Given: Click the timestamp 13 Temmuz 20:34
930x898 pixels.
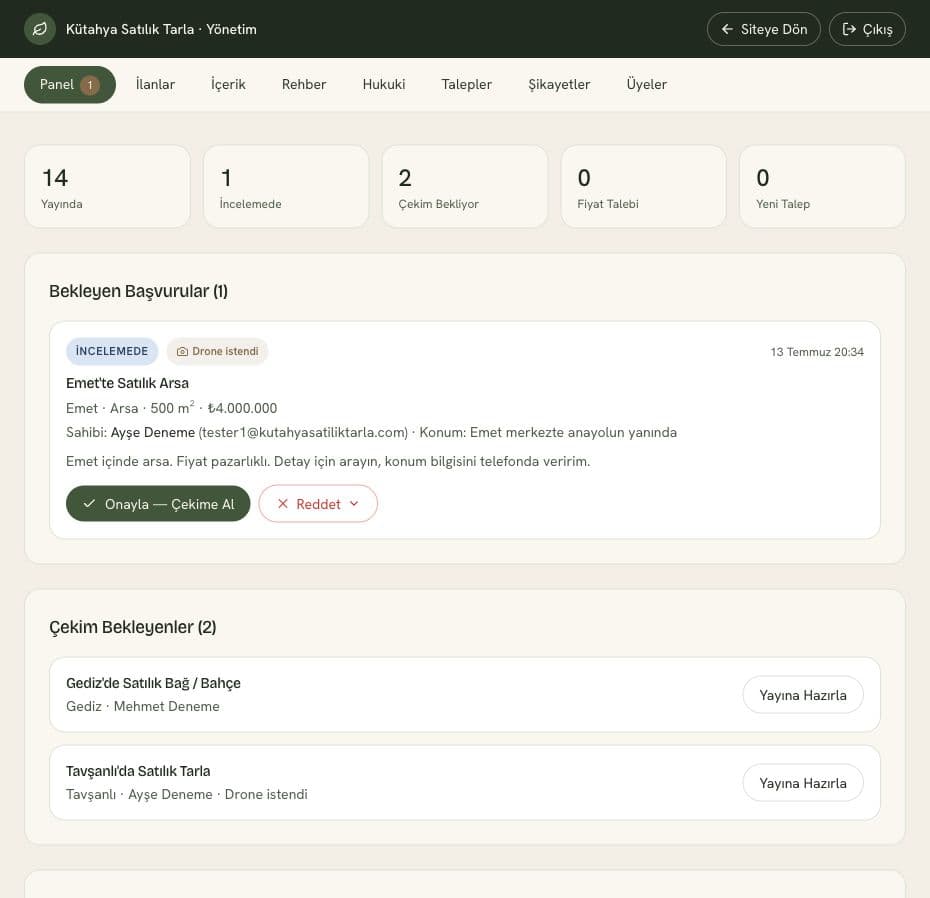Looking at the screenshot, I should click(817, 352).
